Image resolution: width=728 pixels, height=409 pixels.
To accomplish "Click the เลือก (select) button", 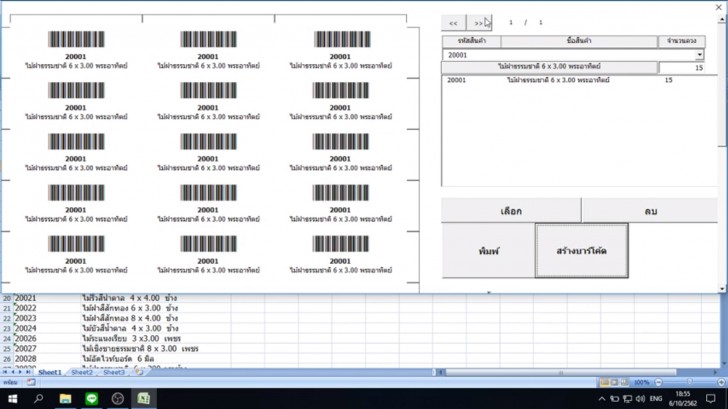I will (511, 211).
